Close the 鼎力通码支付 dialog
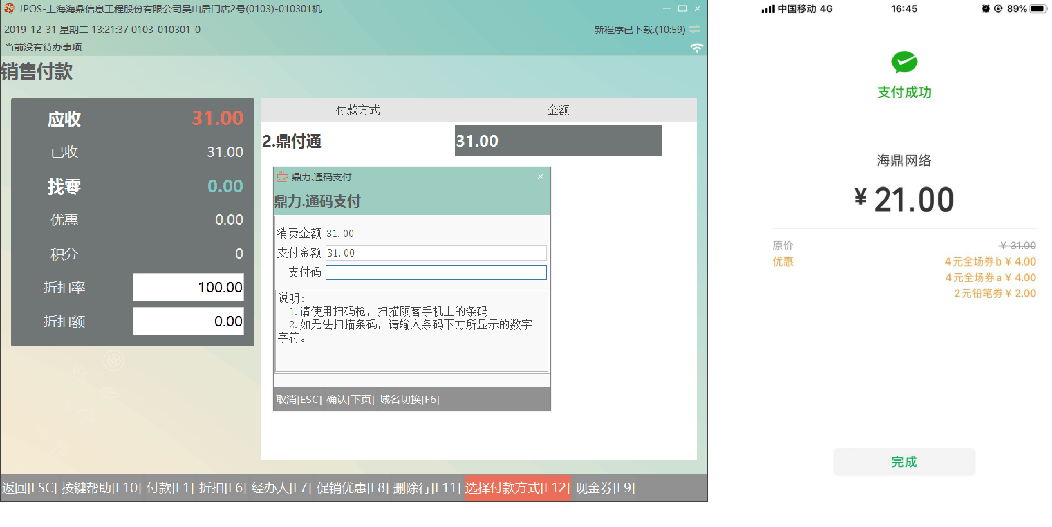1052x527 pixels. coord(541,177)
